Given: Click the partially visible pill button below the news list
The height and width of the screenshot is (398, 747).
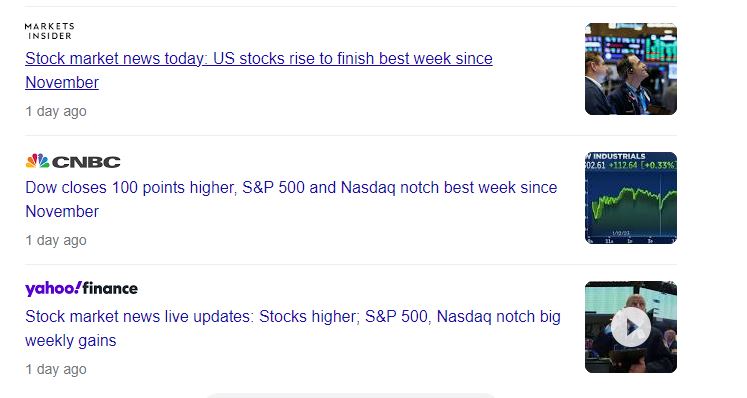Looking at the screenshot, I should [x=351, y=396].
